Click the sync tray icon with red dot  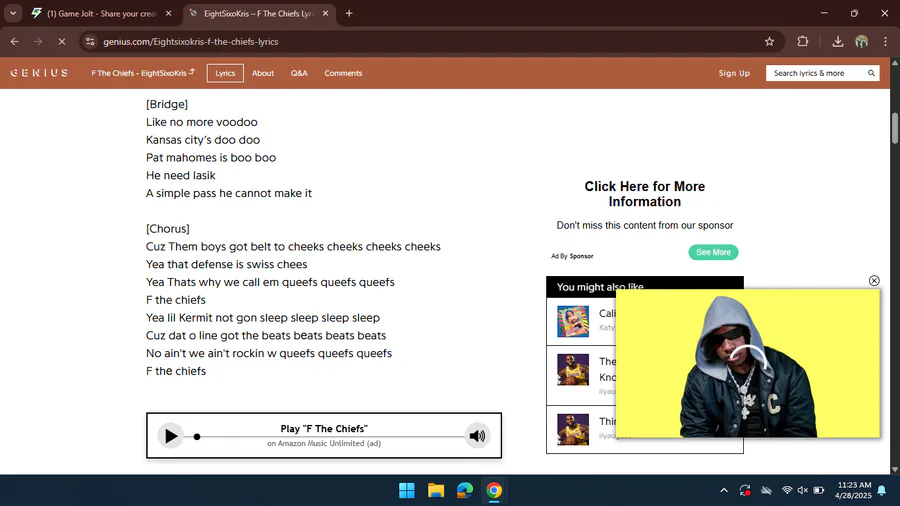point(745,490)
